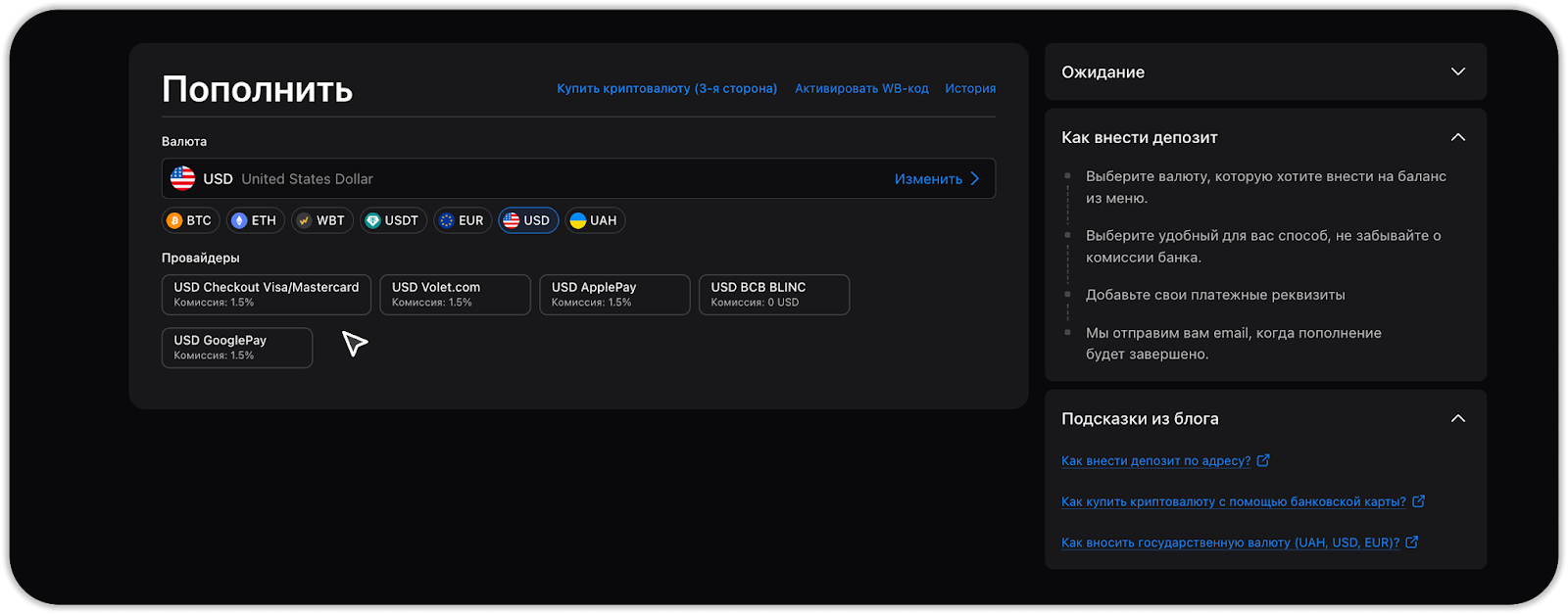Select the UAH currency chip

pos(594,220)
